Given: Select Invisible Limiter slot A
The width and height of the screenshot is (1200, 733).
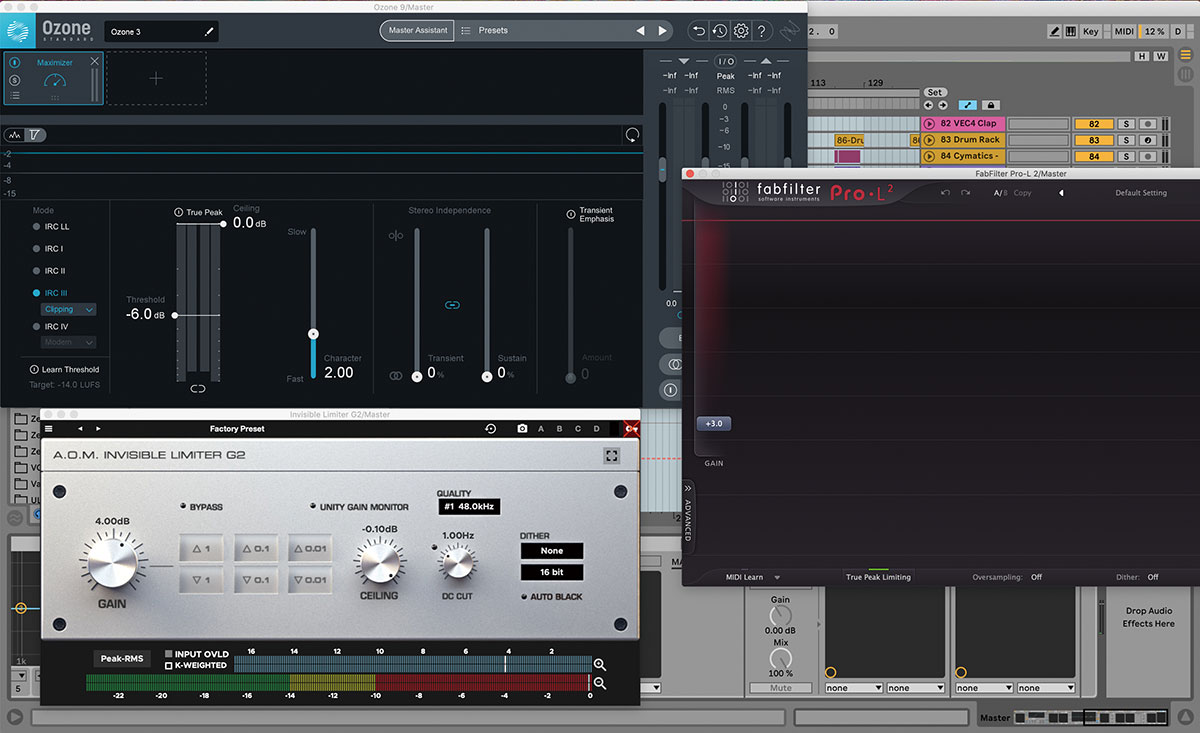Looking at the screenshot, I should click(x=541, y=429).
